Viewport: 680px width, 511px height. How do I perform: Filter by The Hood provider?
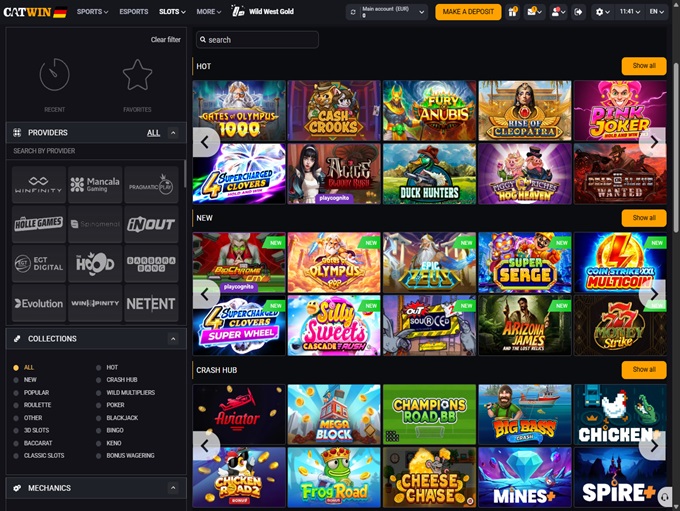(95, 264)
